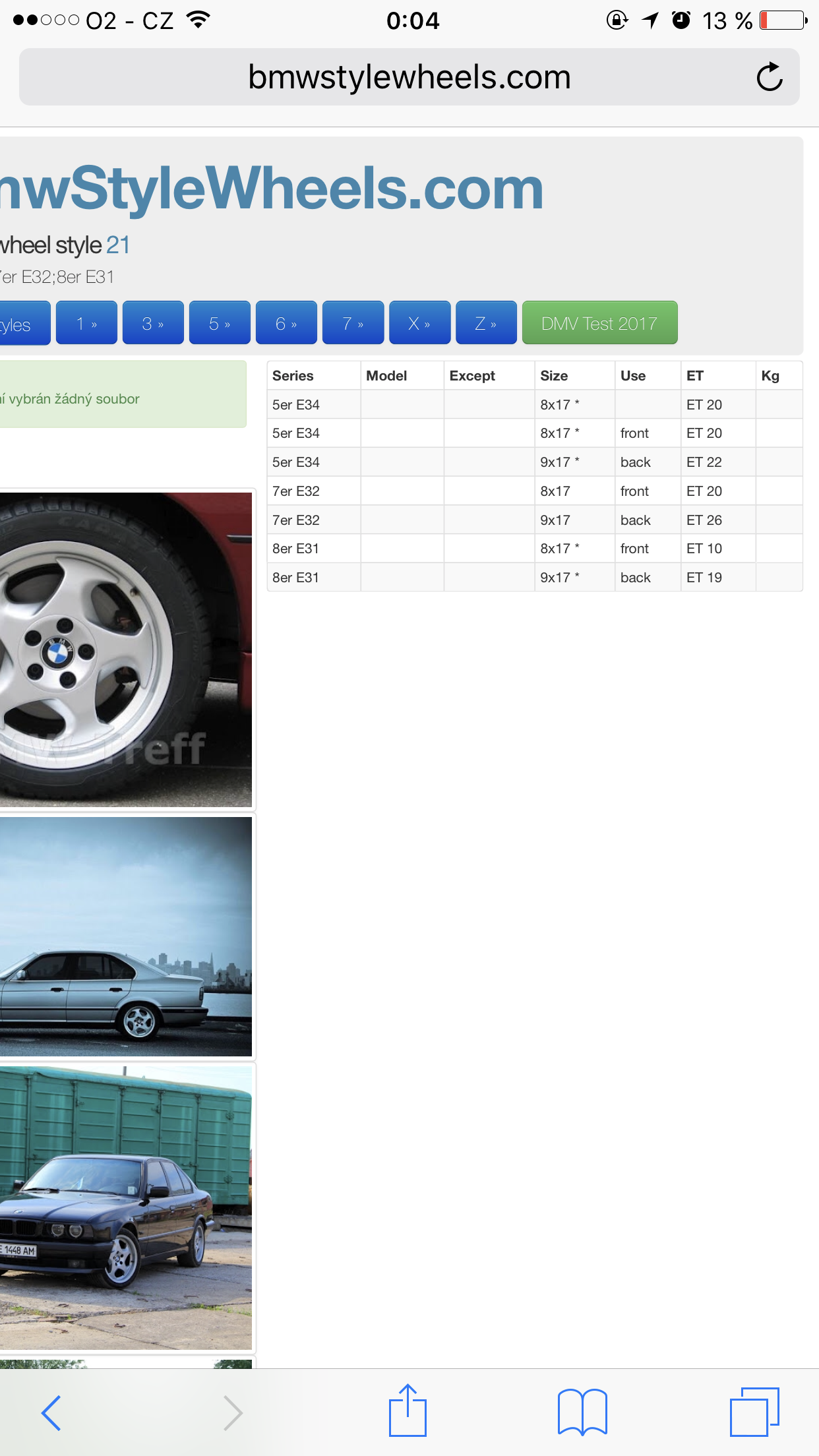819x1456 pixels.
Task: Select 8er E31 in the ET 10 row
Action: [313, 549]
